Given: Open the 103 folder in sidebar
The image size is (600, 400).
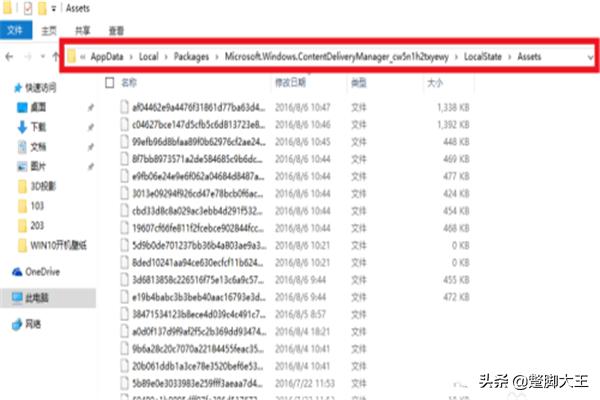Looking at the screenshot, I should pos(37,206).
